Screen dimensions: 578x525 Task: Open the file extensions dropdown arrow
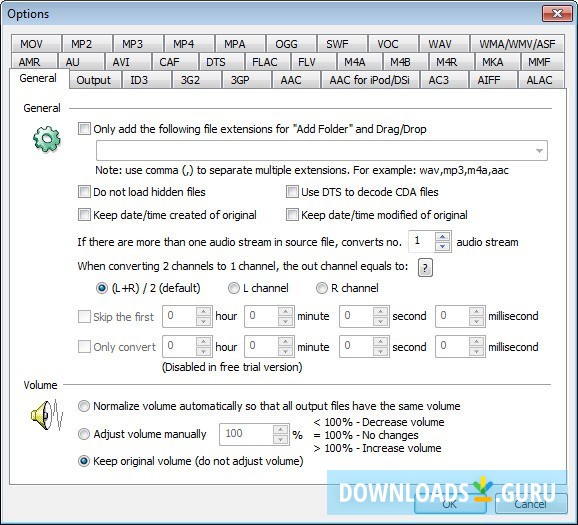coord(539,151)
